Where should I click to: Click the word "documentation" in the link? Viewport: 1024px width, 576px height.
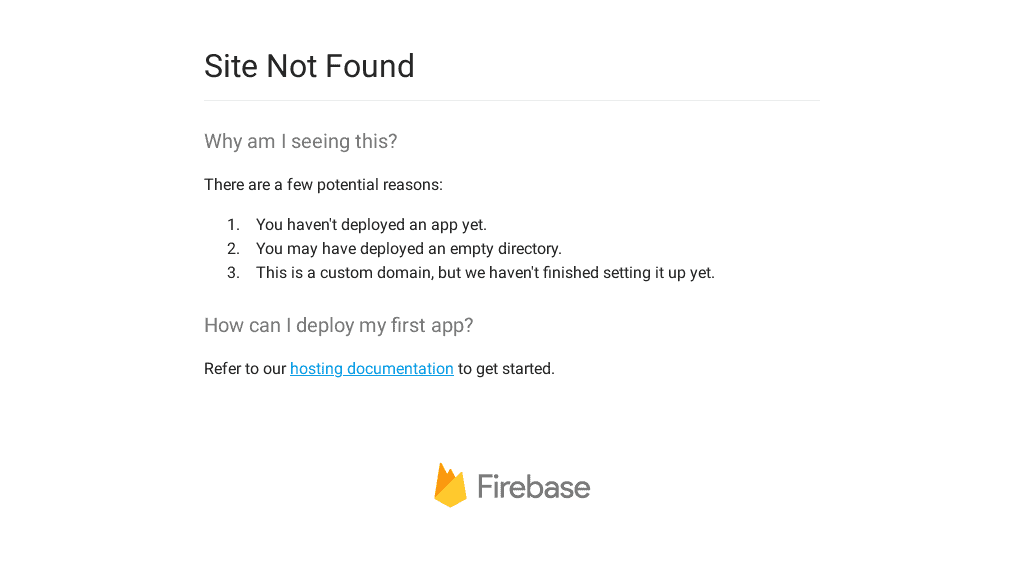[400, 369]
